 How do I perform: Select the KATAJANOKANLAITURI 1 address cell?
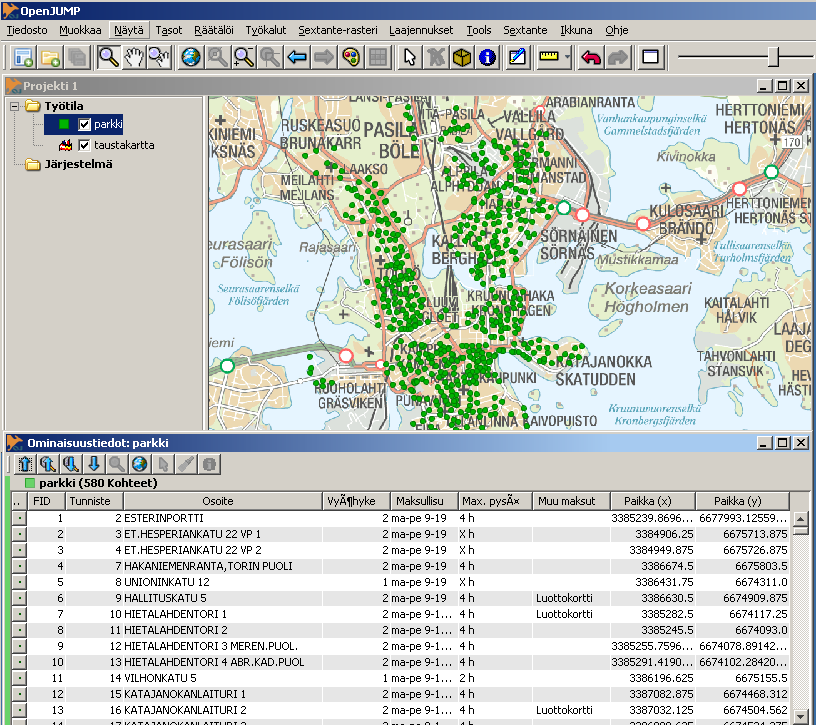pos(223,694)
